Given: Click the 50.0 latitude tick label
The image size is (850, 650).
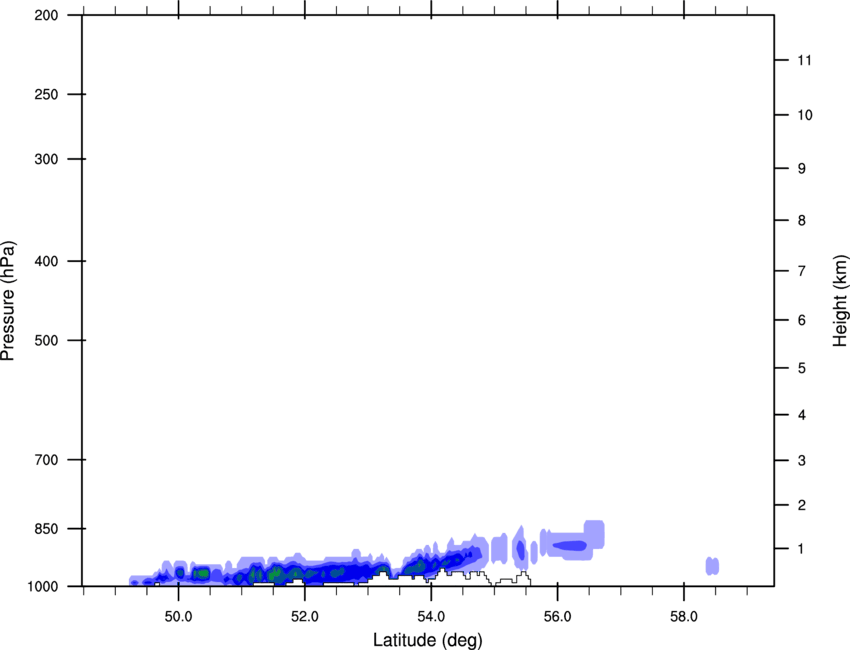Looking at the screenshot, I should [x=179, y=616].
